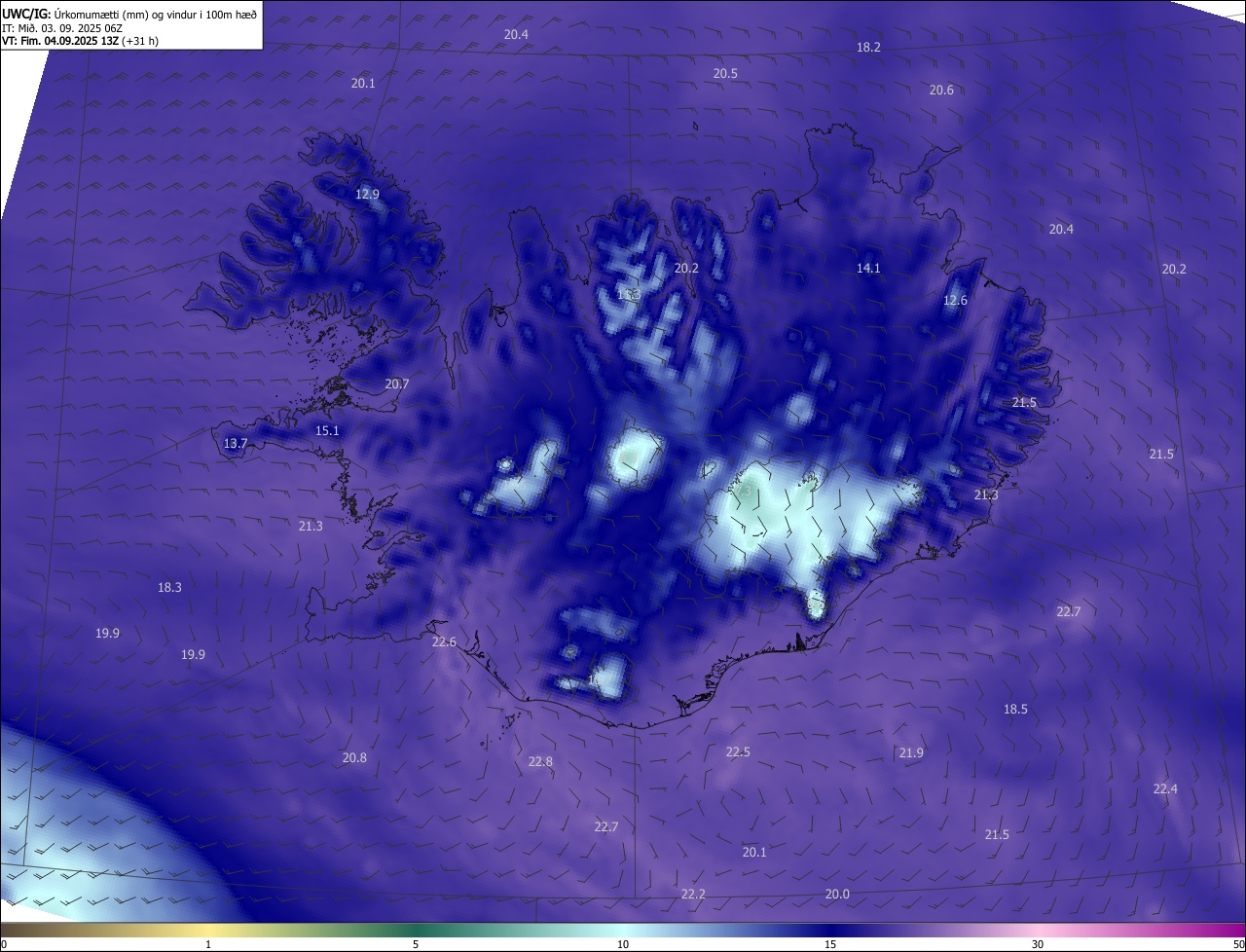
Task: Click the color scale tick labeled 10
Action: point(623,944)
